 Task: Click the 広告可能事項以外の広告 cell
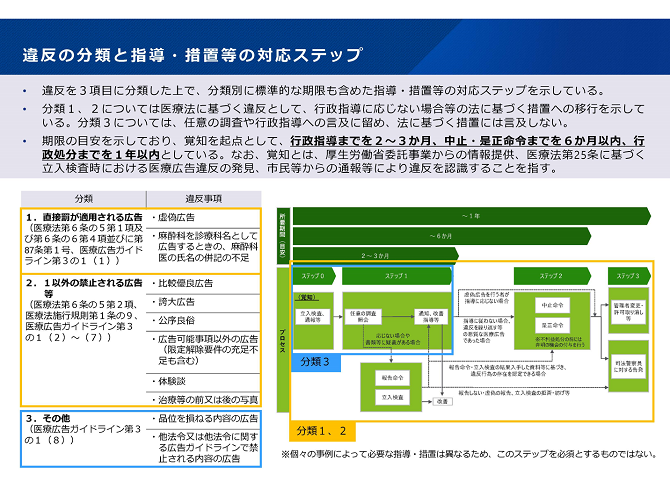click(203, 350)
